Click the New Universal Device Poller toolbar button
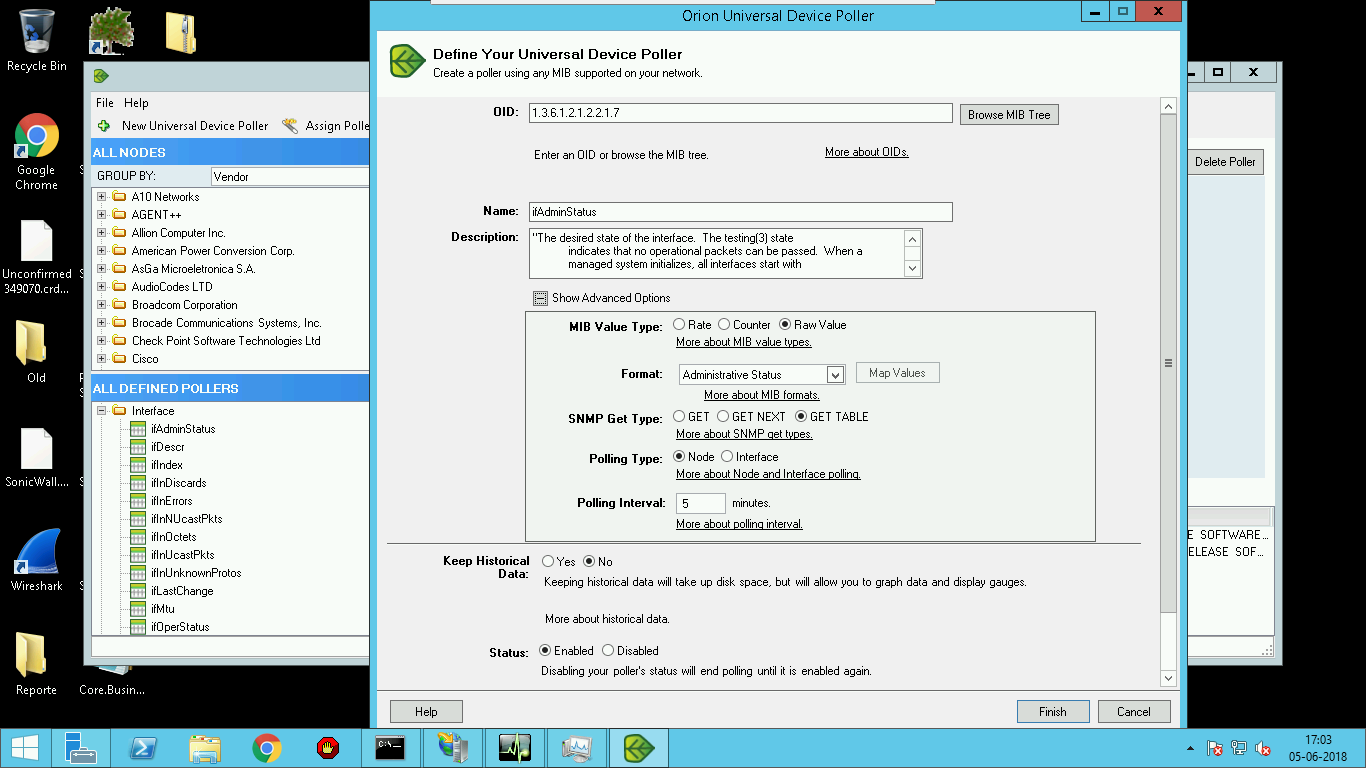Viewport: 1366px width, 768px height. tap(183, 126)
